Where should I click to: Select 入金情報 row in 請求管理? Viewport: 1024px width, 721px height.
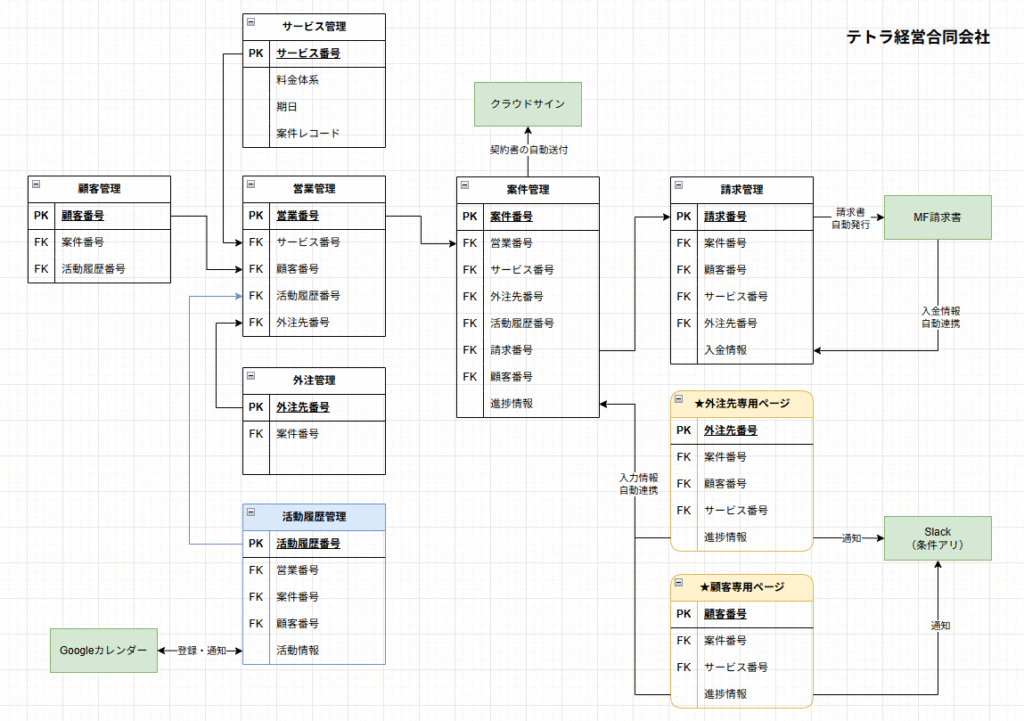725,350
